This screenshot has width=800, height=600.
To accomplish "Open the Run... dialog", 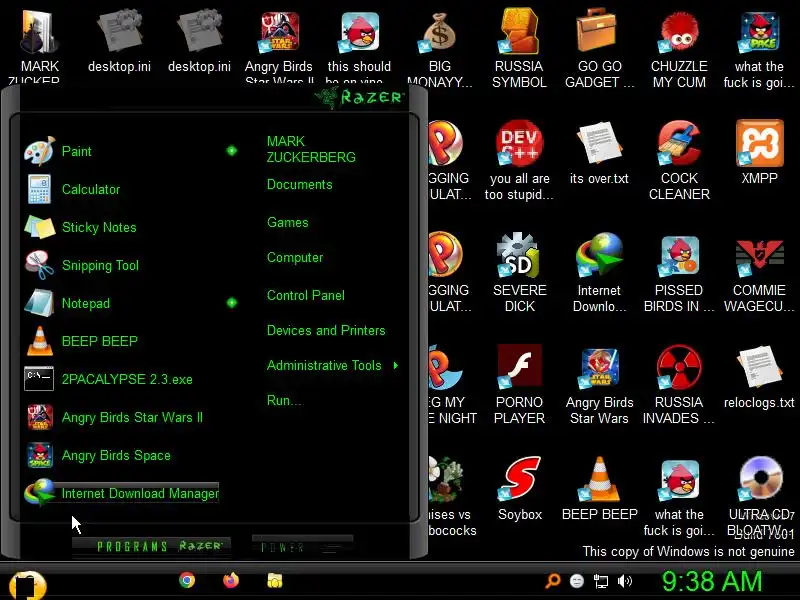I will (284, 400).
